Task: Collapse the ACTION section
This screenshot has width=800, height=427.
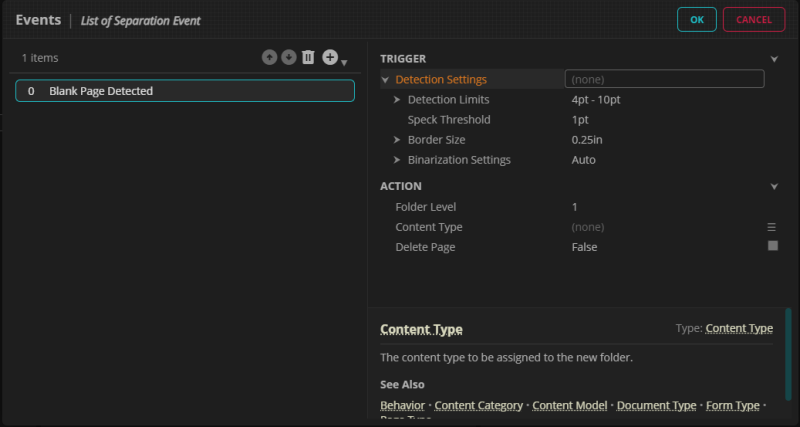Action: (x=774, y=186)
